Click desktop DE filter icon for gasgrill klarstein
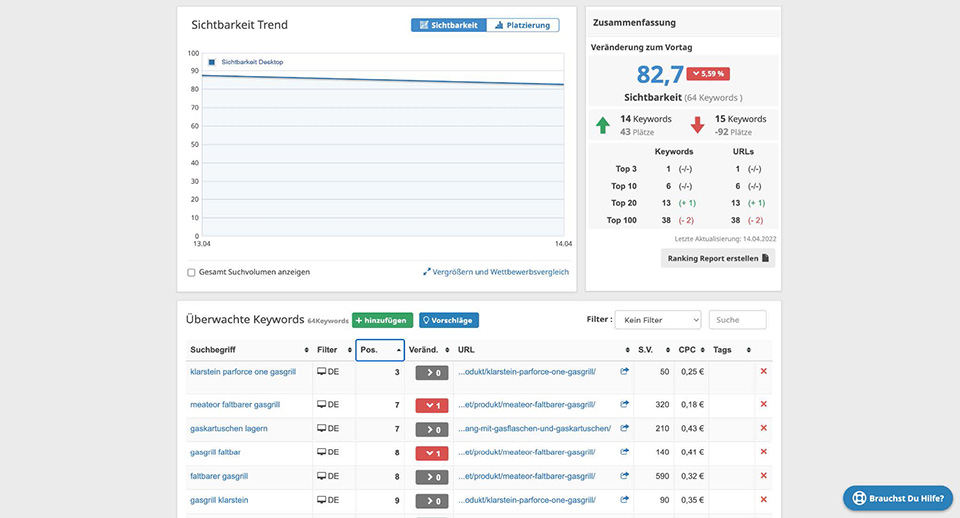960x518 pixels. coord(328,500)
